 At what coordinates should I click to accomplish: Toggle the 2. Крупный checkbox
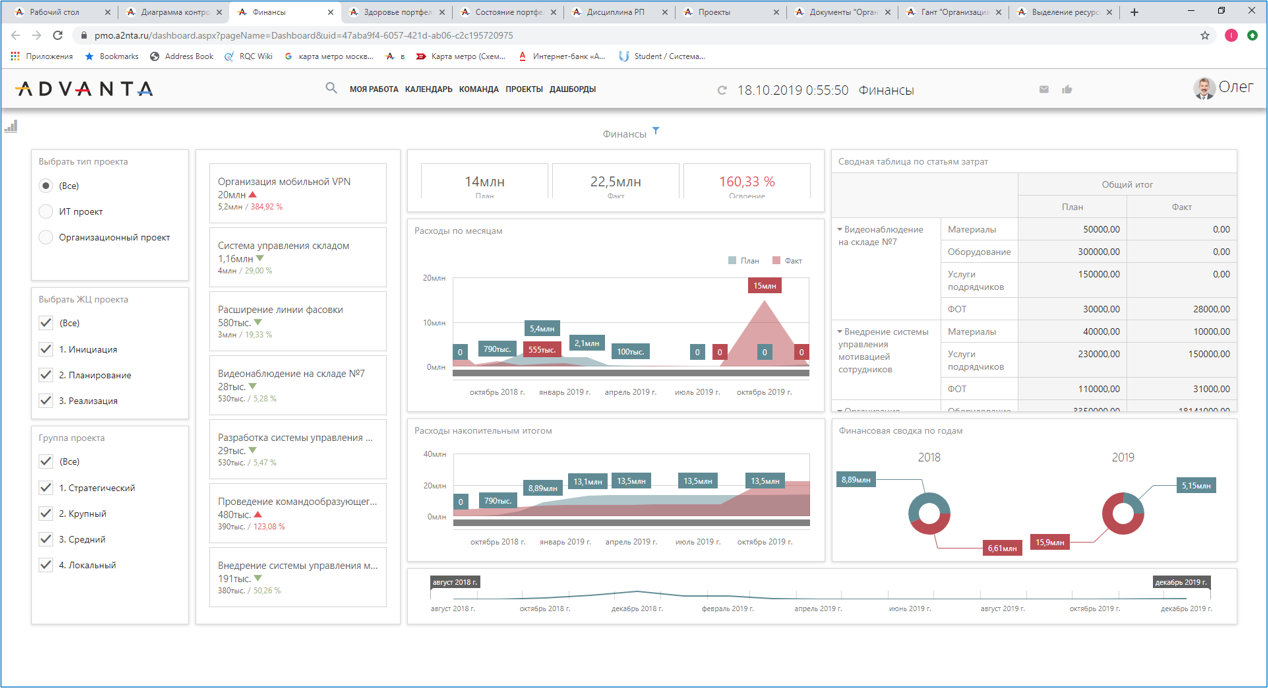click(46, 513)
